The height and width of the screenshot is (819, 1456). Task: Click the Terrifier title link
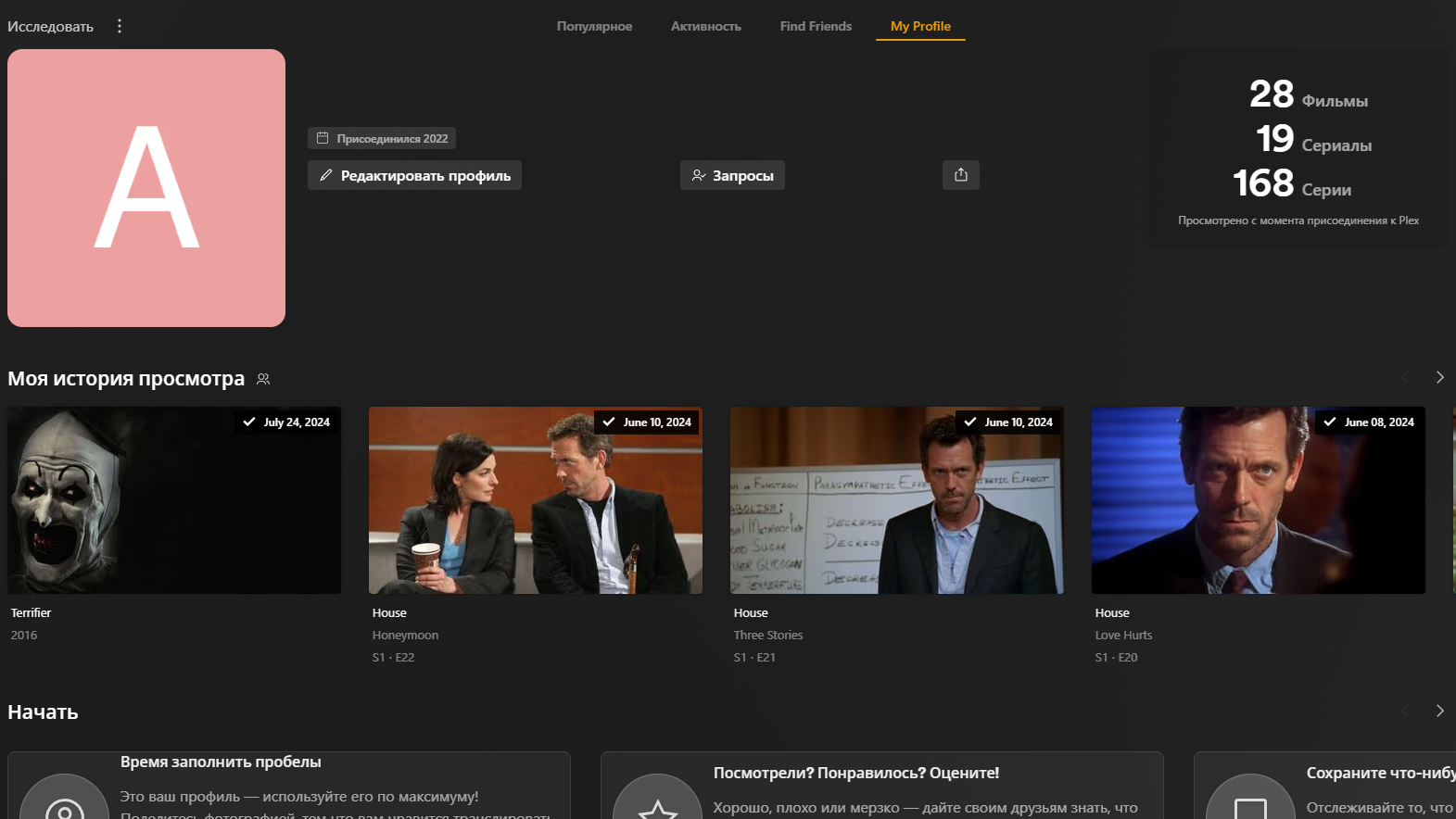coord(31,612)
